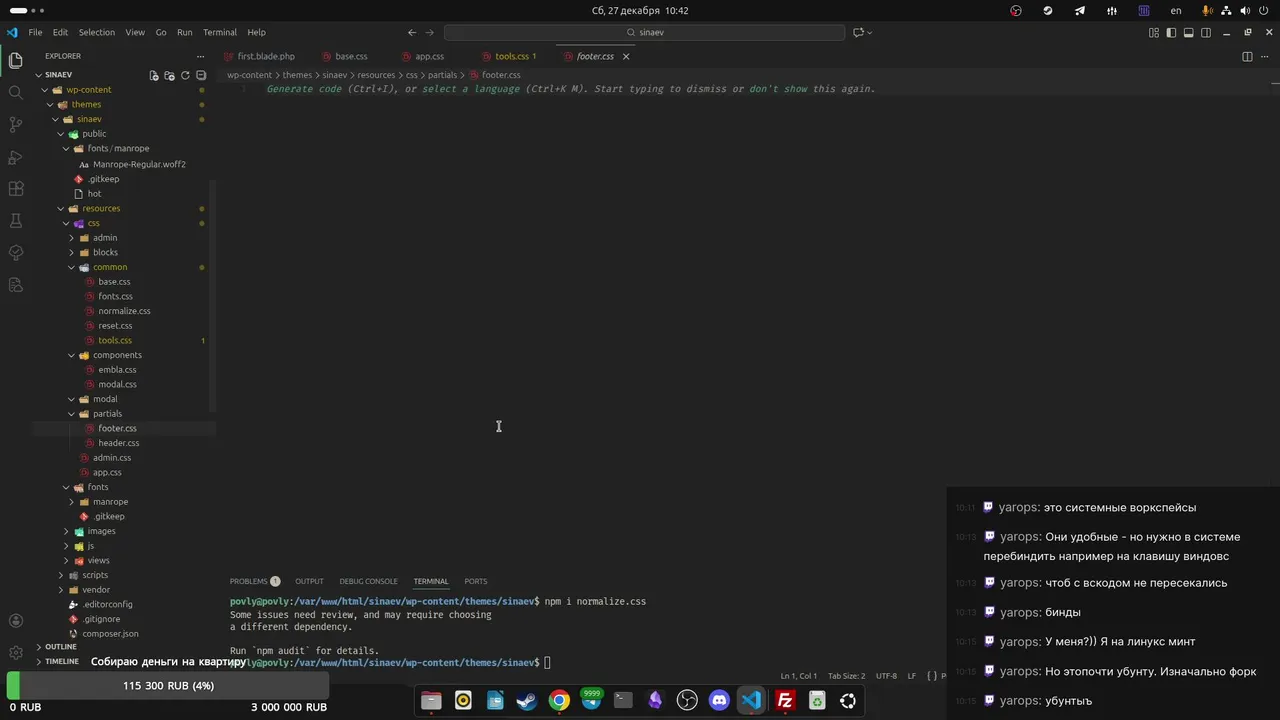Open Run and Debug view
Image resolution: width=1280 pixels, height=720 pixels.
coord(15,157)
